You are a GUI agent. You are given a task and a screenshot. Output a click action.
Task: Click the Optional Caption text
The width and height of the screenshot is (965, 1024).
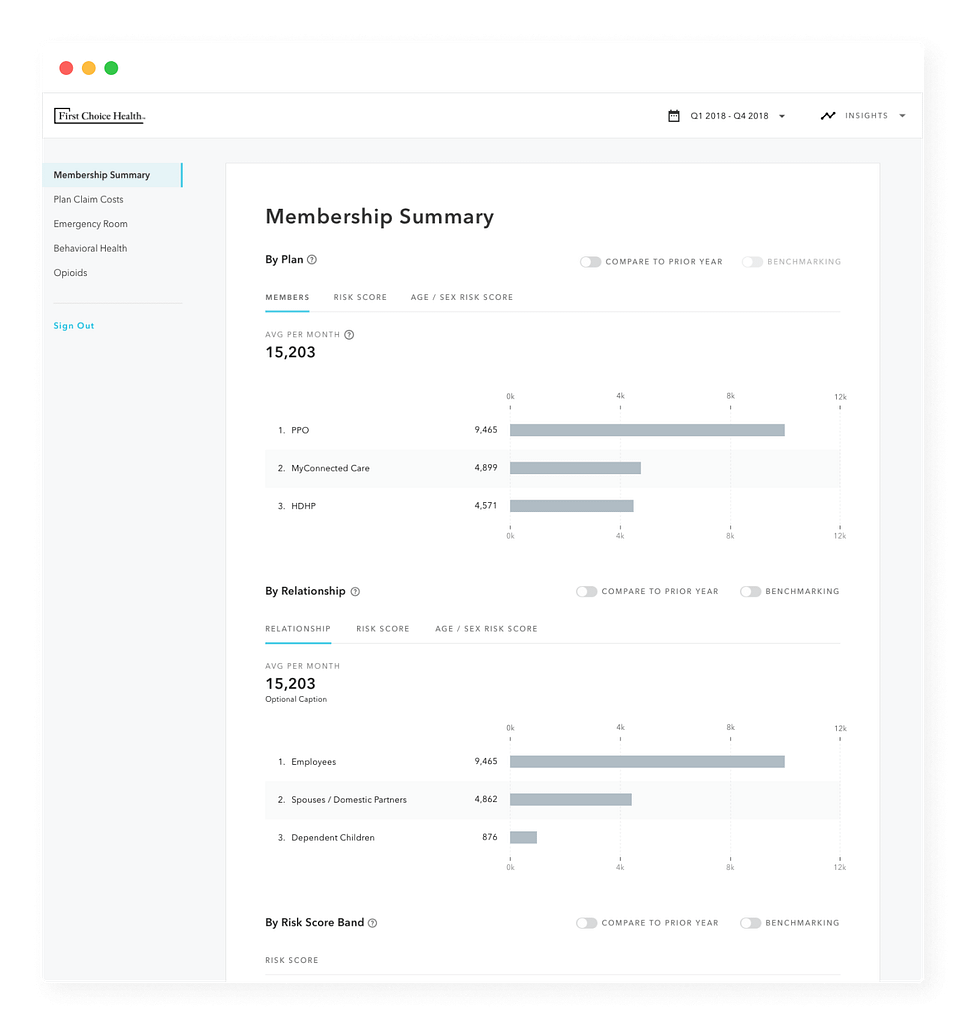tap(296, 699)
